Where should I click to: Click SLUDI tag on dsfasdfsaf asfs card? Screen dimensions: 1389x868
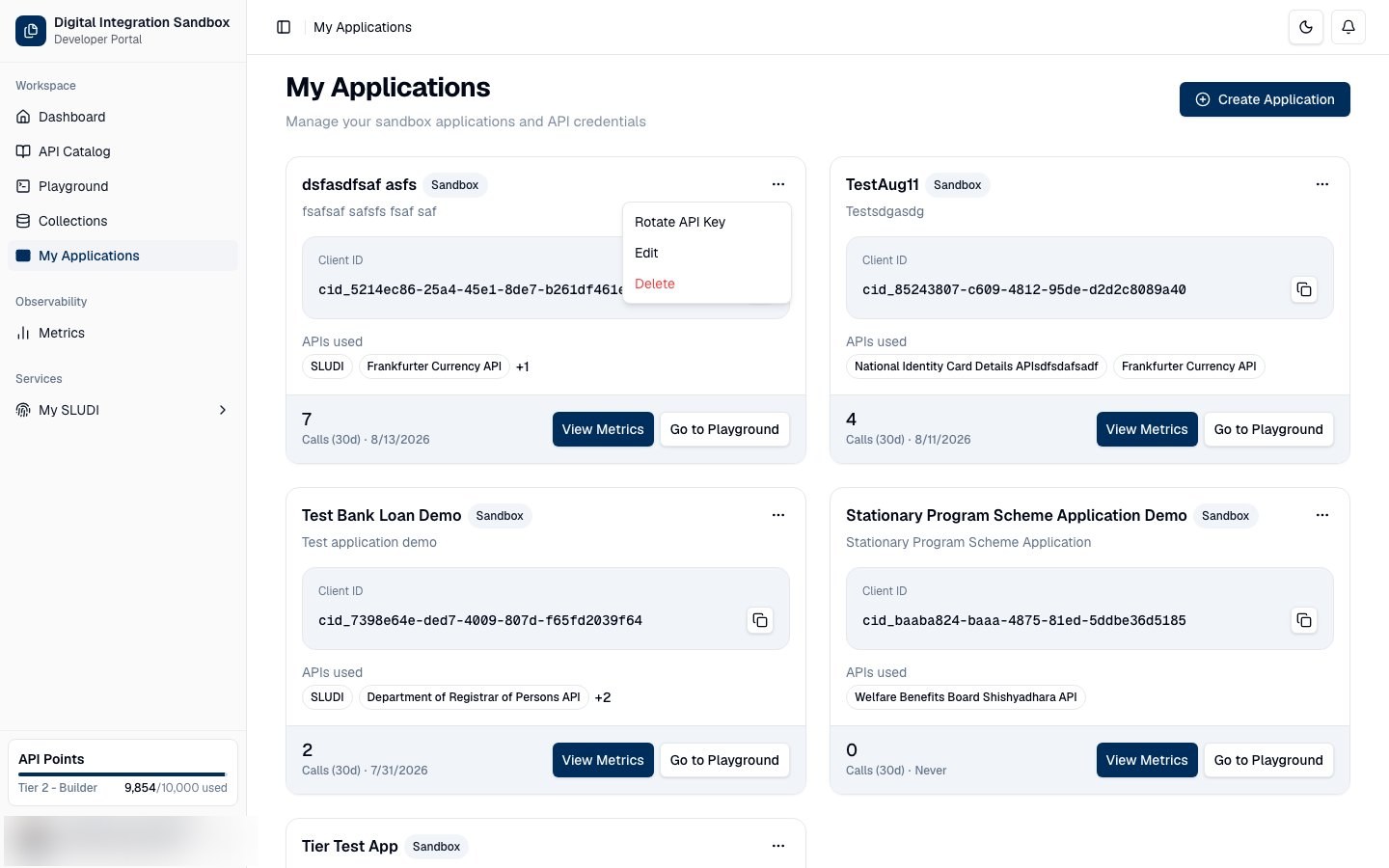(327, 366)
